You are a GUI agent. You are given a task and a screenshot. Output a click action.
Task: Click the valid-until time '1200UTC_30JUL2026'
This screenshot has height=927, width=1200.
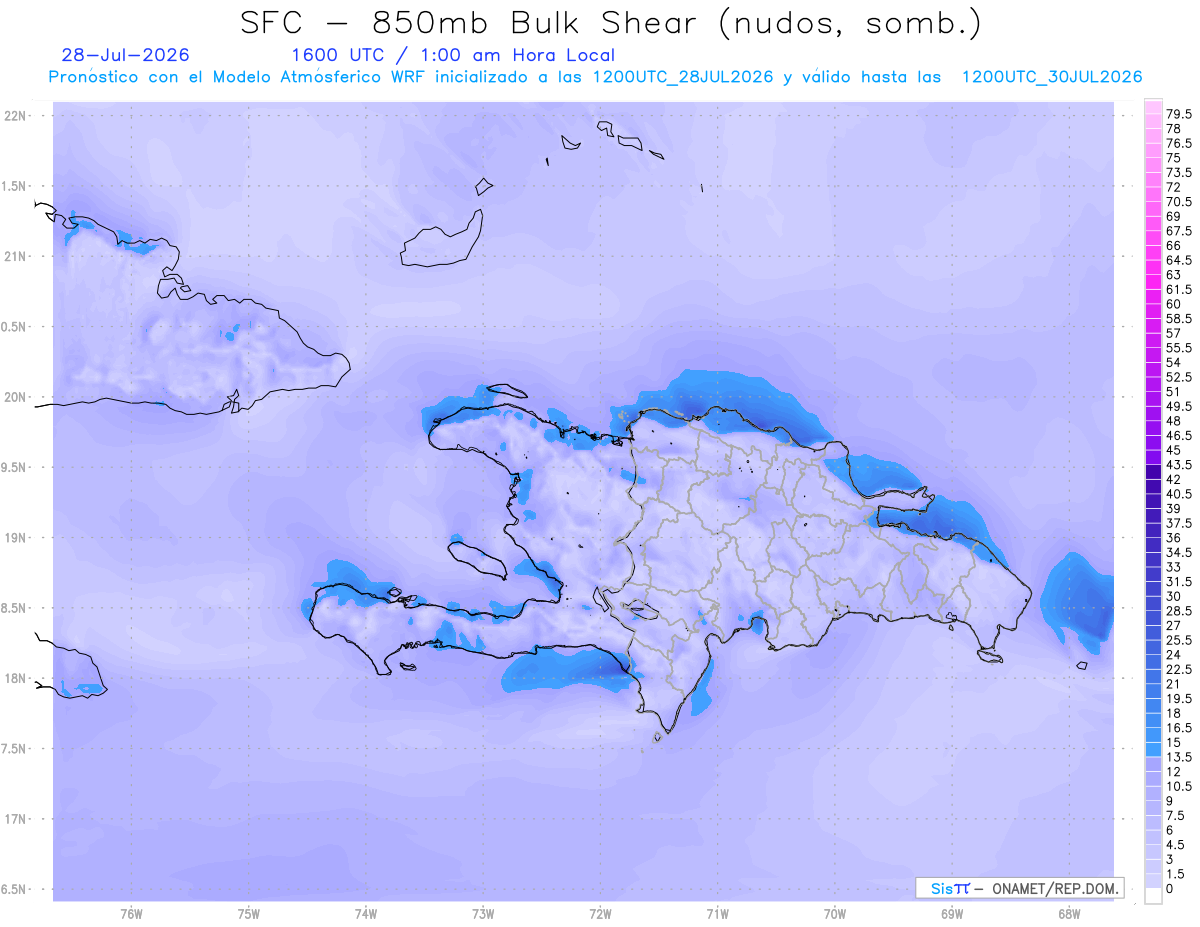1052,77
